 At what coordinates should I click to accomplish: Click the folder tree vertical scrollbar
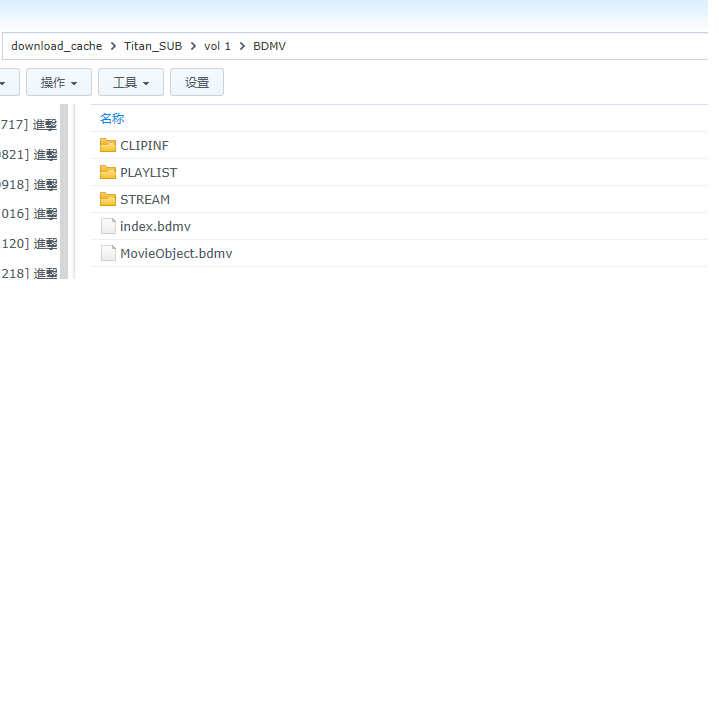64,191
